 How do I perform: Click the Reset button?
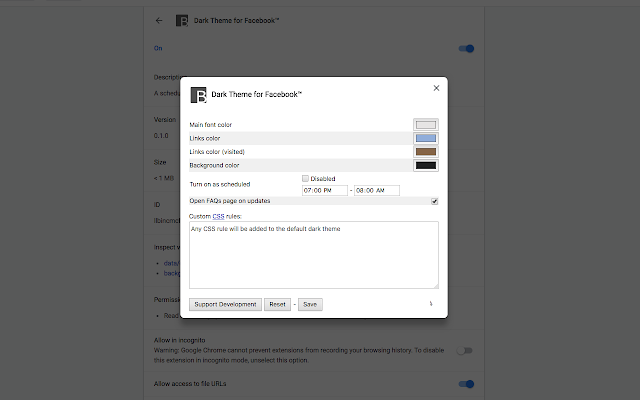point(278,304)
